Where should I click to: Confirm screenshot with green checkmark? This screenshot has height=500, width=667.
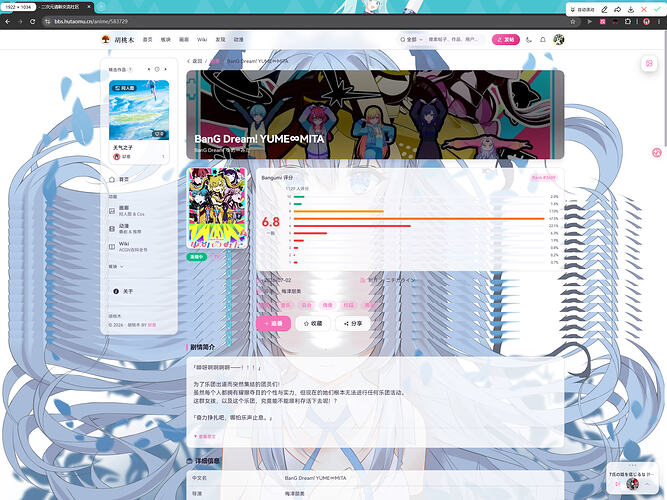point(657,9)
